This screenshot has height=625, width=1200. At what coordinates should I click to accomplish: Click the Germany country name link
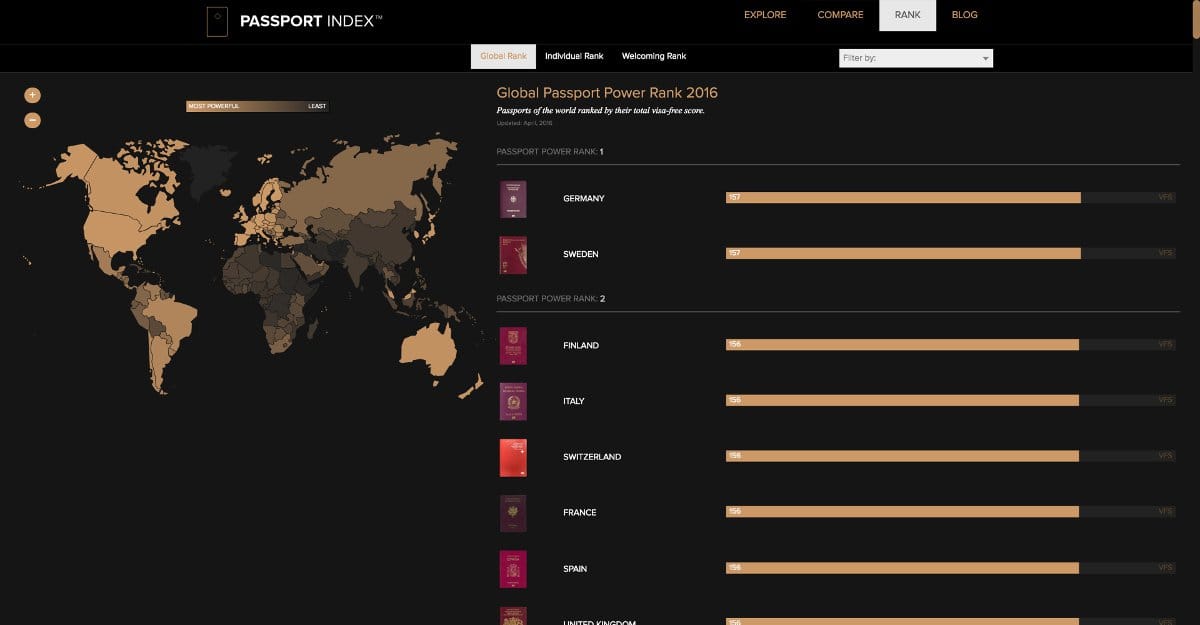tap(584, 199)
